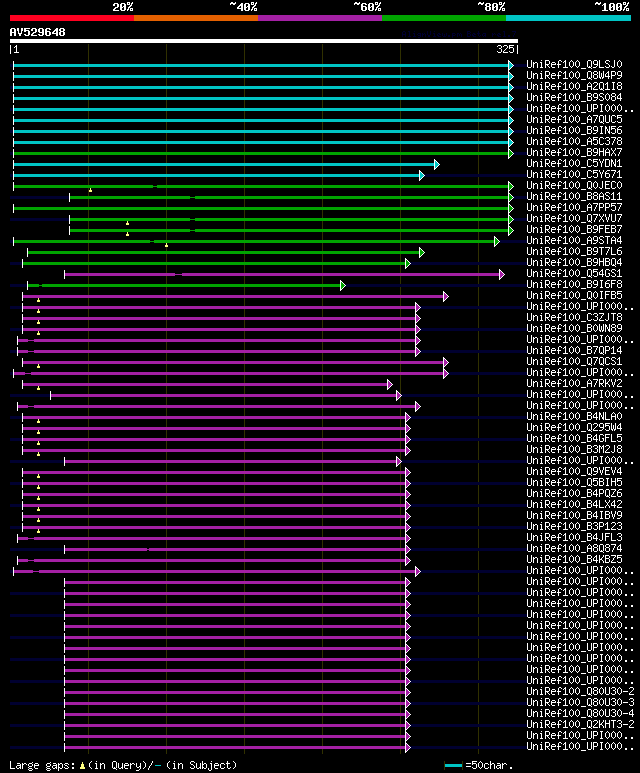Screen dimensions: 640x773
Task: Select the UniRef100_Q80U30-3 label
Action: (580, 703)
